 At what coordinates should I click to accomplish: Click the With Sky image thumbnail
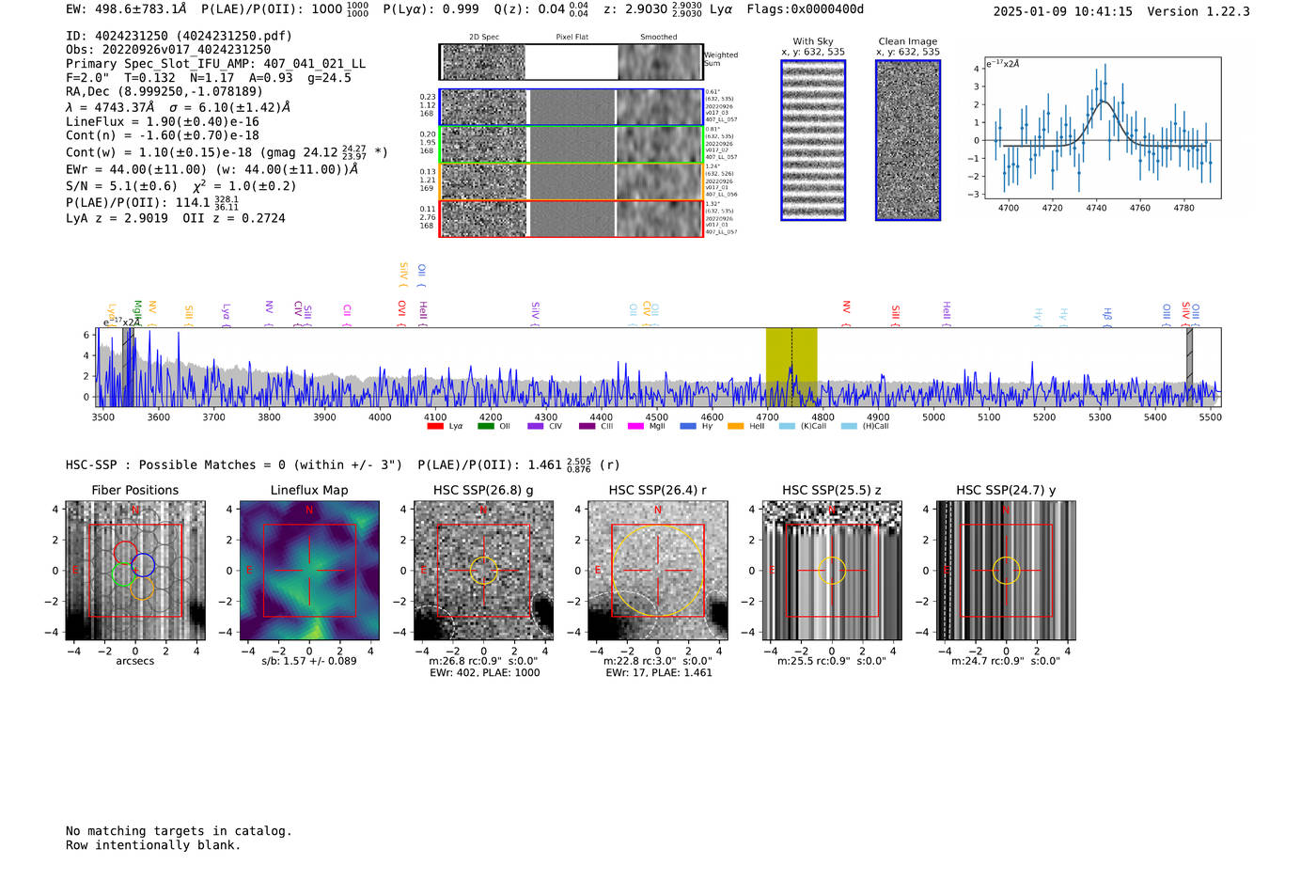813,140
